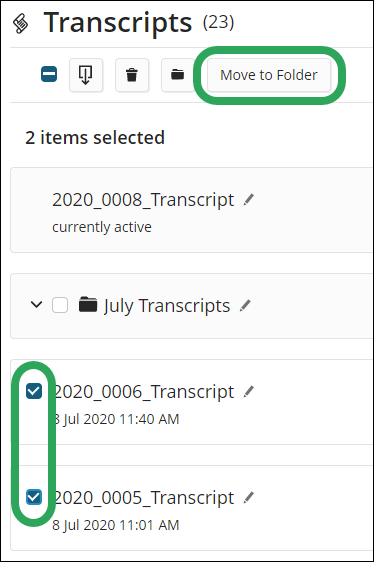Click the Transcripts page title
Image resolution: width=374 pixels, height=562 pixels.
[118, 22]
